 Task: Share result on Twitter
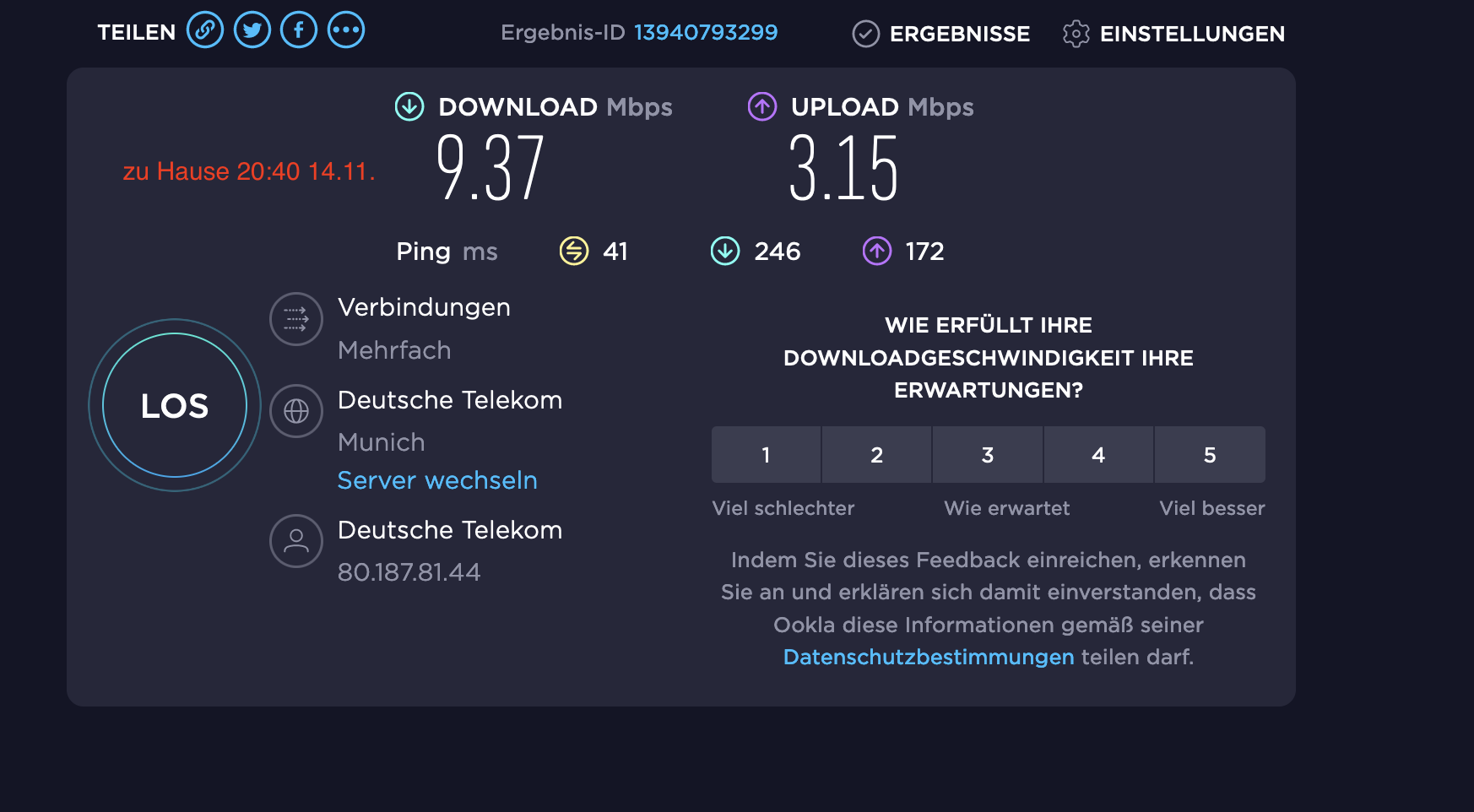252,30
